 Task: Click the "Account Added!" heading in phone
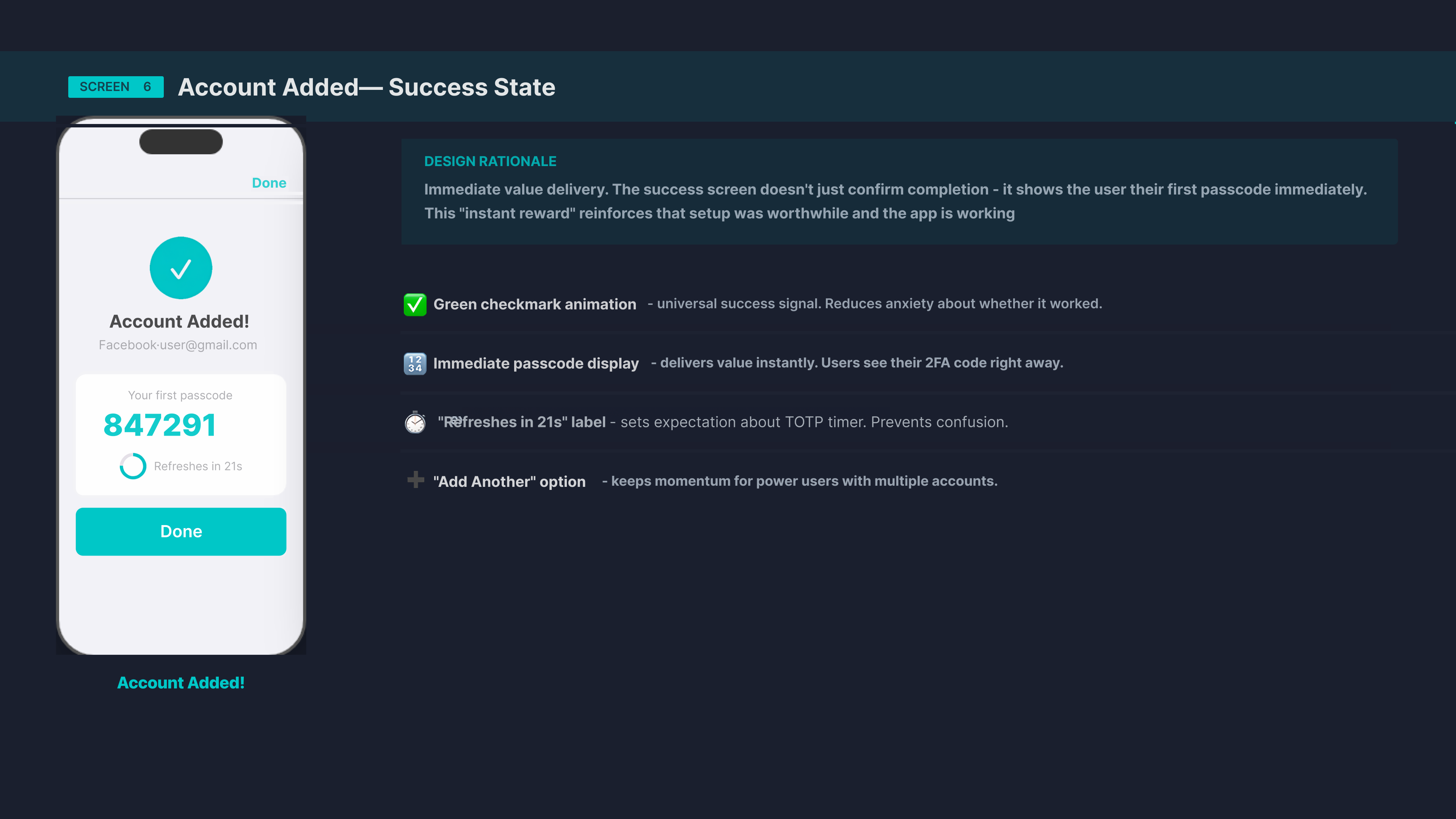(x=179, y=322)
